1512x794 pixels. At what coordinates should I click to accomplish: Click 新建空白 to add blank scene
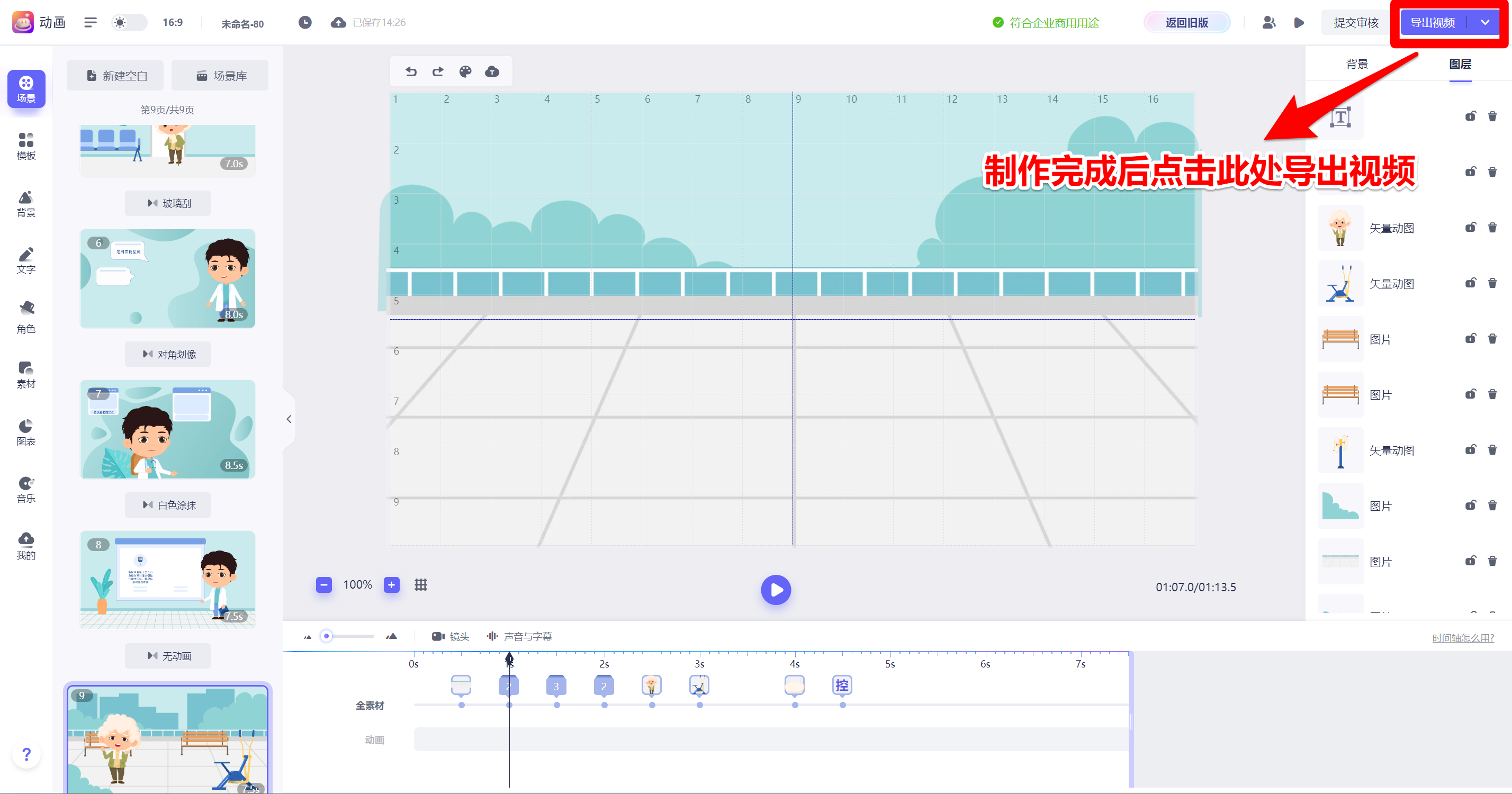point(115,76)
